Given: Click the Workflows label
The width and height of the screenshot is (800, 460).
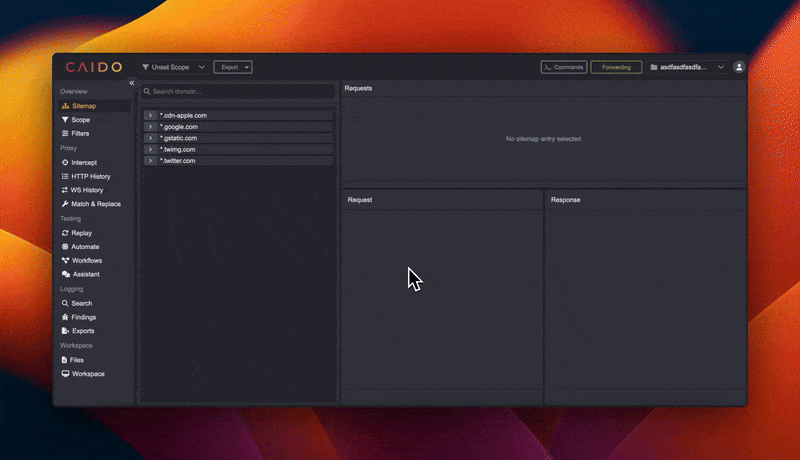Looking at the screenshot, I should pos(87,261).
